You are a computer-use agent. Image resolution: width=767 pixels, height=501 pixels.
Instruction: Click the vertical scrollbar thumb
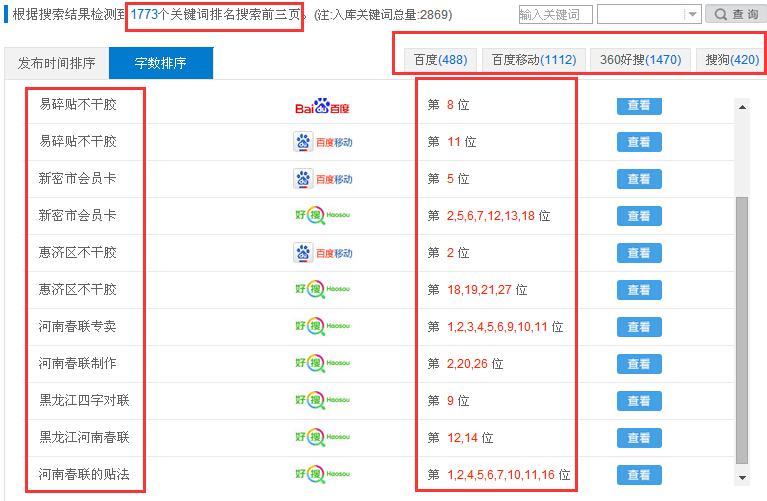(x=742, y=330)
